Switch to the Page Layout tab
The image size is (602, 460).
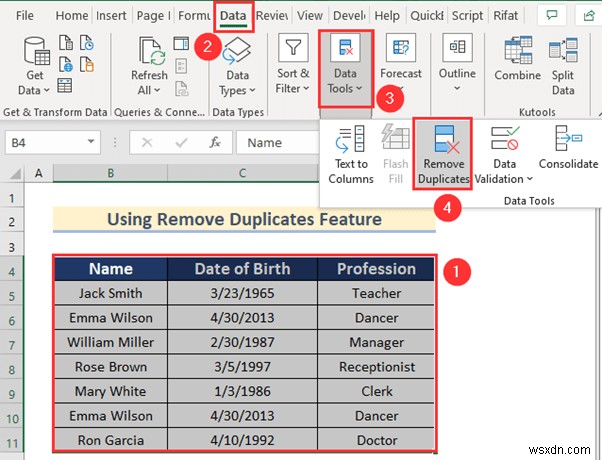(153, 16)
